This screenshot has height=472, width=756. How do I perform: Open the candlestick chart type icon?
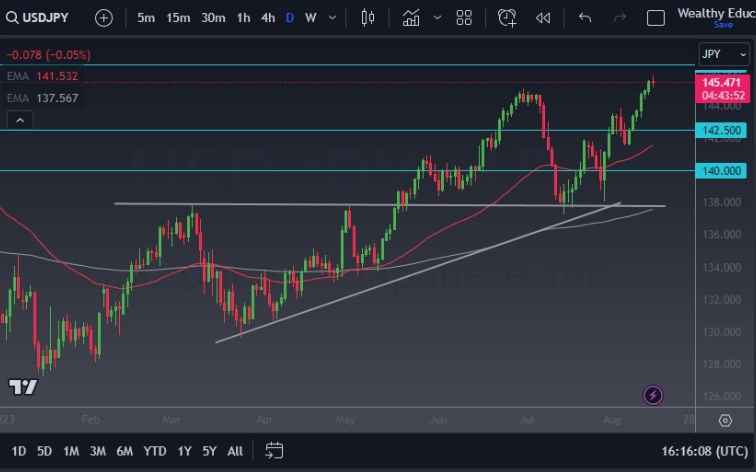click(x=367, y=18)
